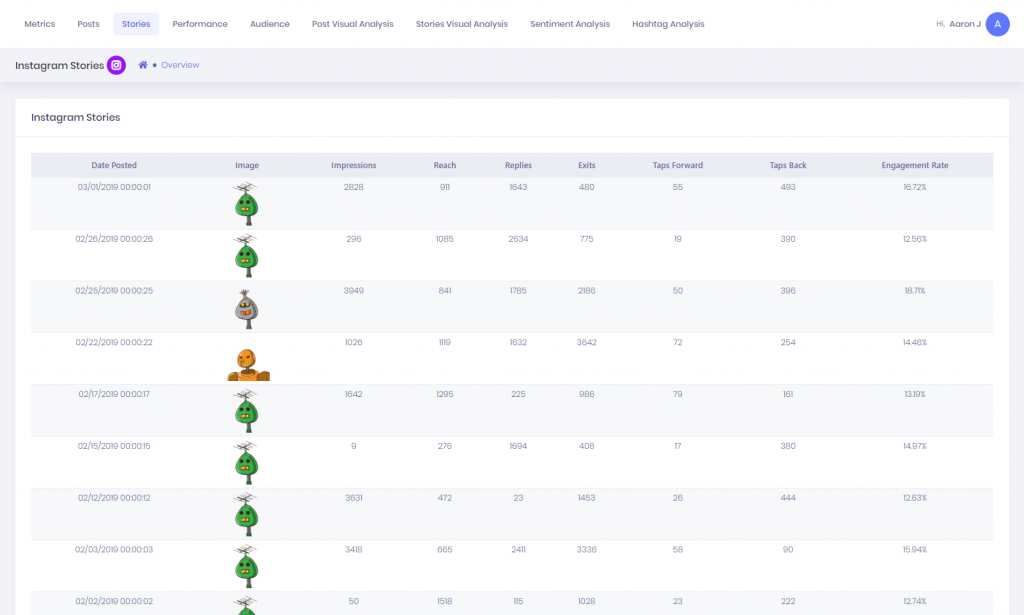Switch to the Stories Visual Analysis tab

(x=462, y=24)
